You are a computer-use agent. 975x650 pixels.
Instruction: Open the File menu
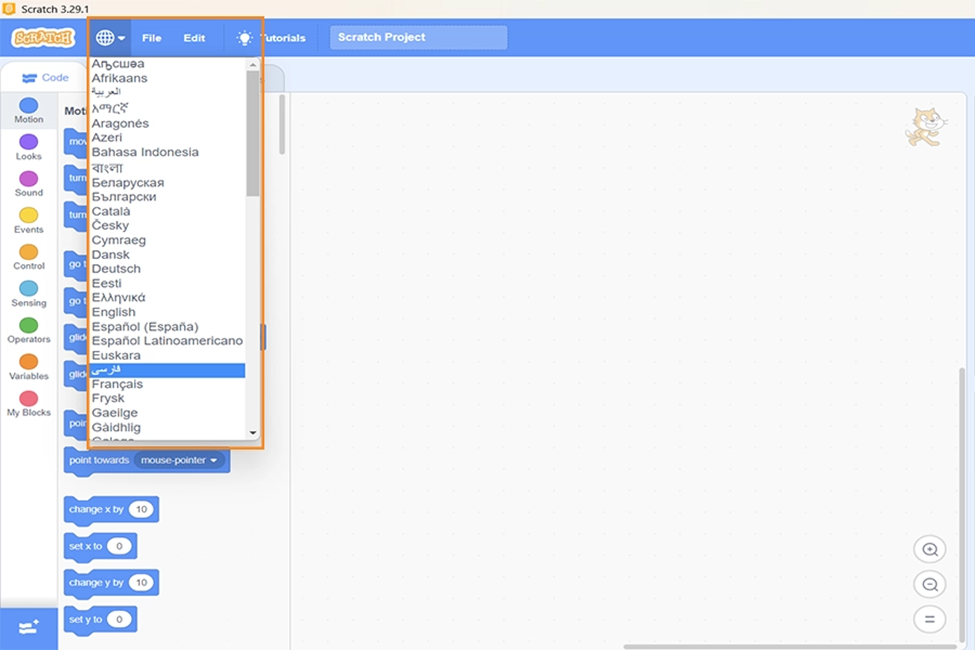click(151, 38)
